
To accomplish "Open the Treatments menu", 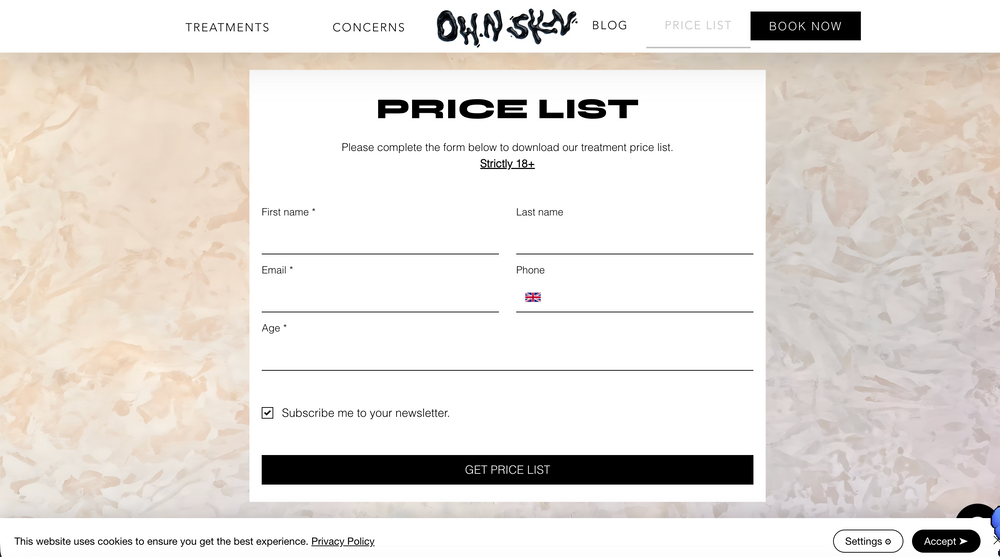I will (228, 27).
